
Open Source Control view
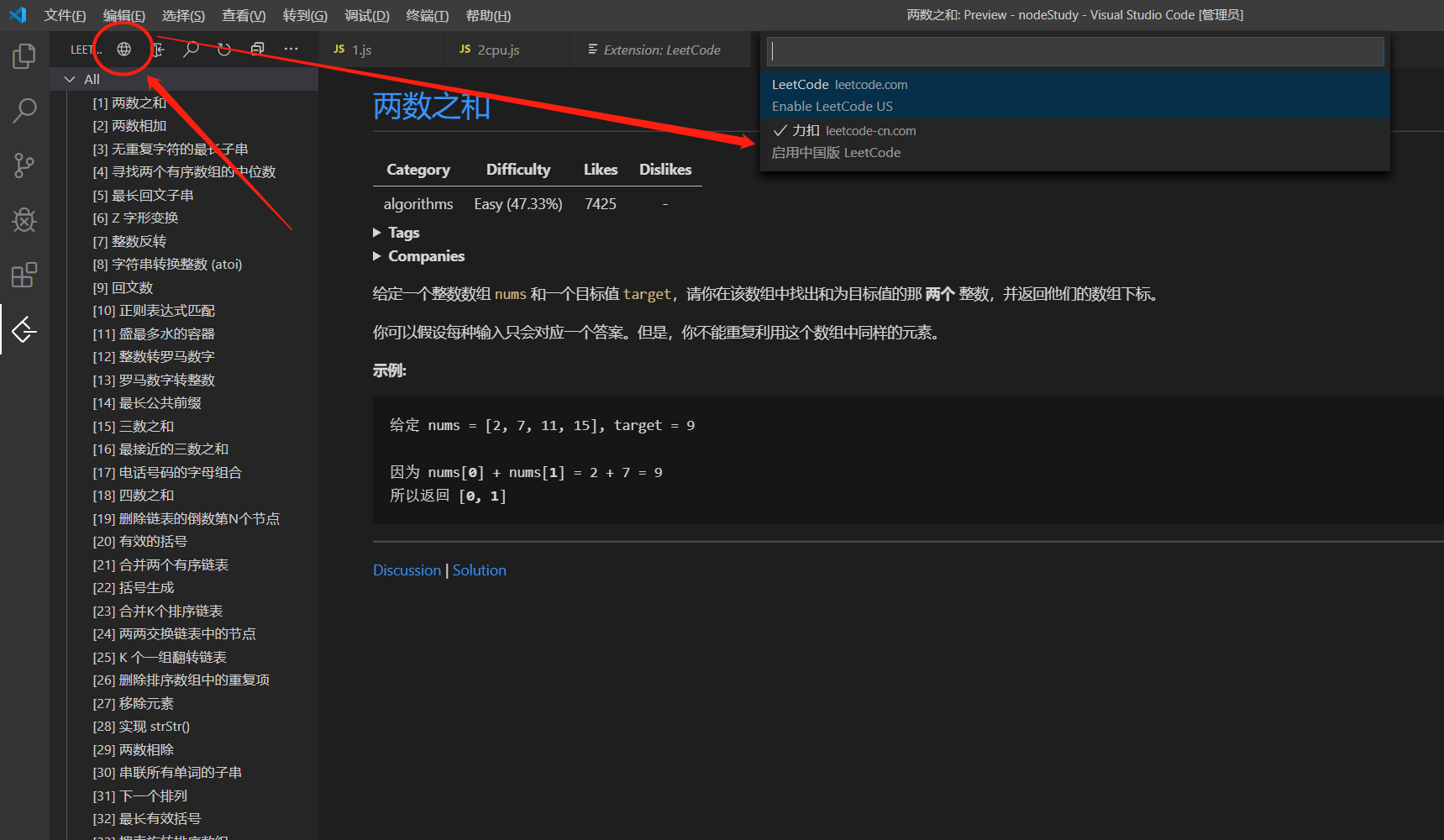(24, 165)
